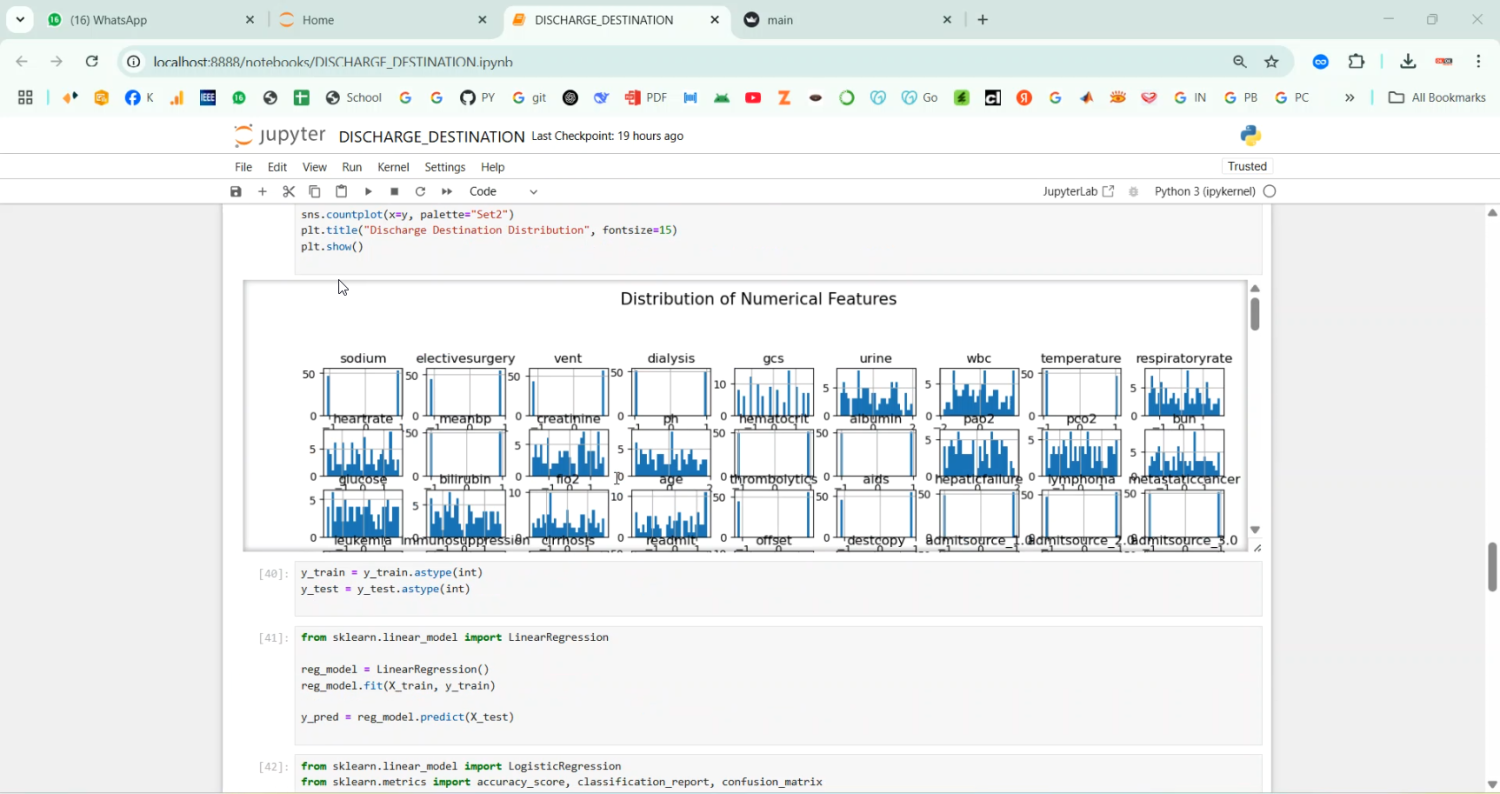Click the notebook title DISCHARGE_DESTINATION
Screen dimensions: 1500x794
pyautogui.click(x=431, y=136)
